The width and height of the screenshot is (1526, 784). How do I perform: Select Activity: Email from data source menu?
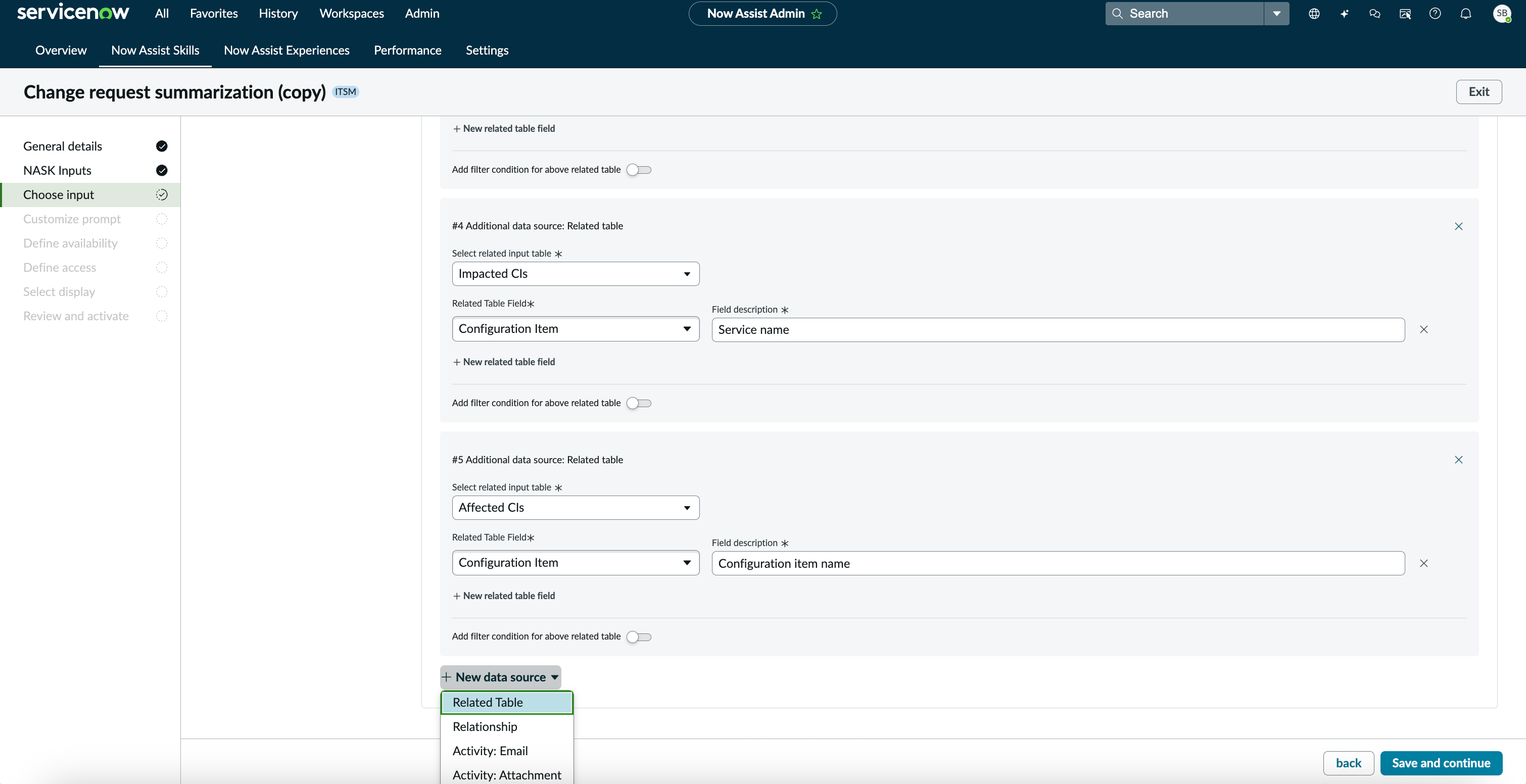[507, 751]
